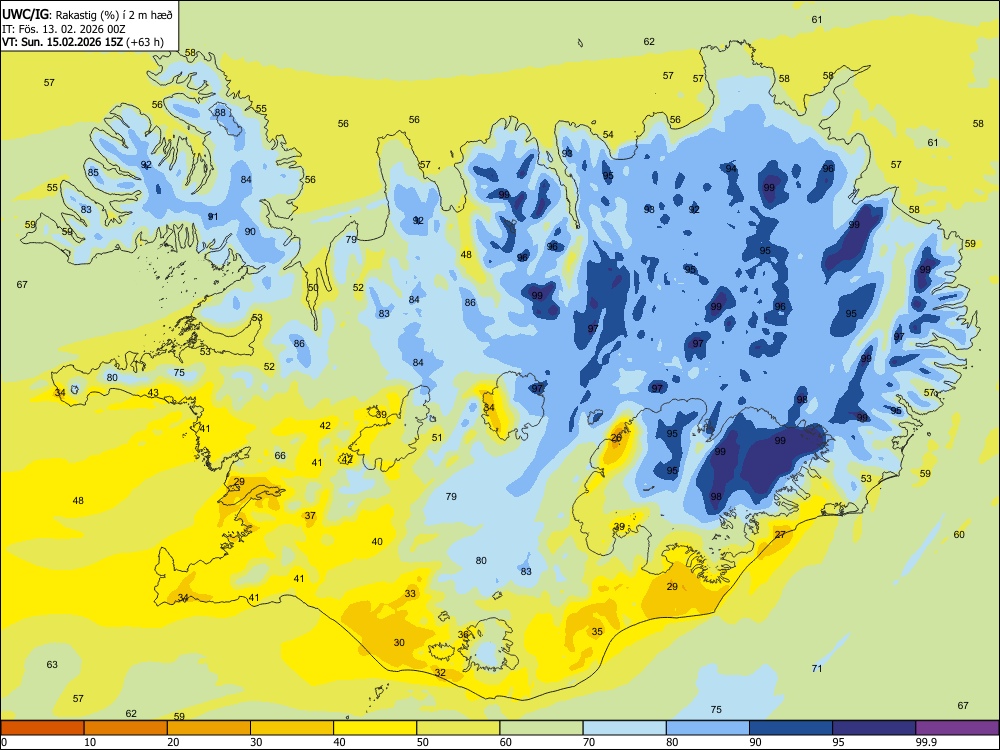Click the 10–20 orange legend swatch
Image resolution: width=1000 pixels, height=750 pixels.
pyautogui.click(x=126, y=728)
